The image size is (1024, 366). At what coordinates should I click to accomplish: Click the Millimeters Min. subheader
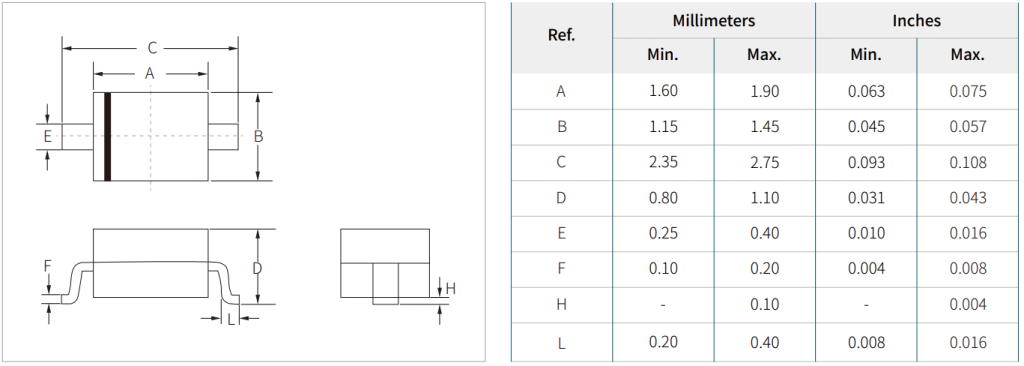point(663,55)
